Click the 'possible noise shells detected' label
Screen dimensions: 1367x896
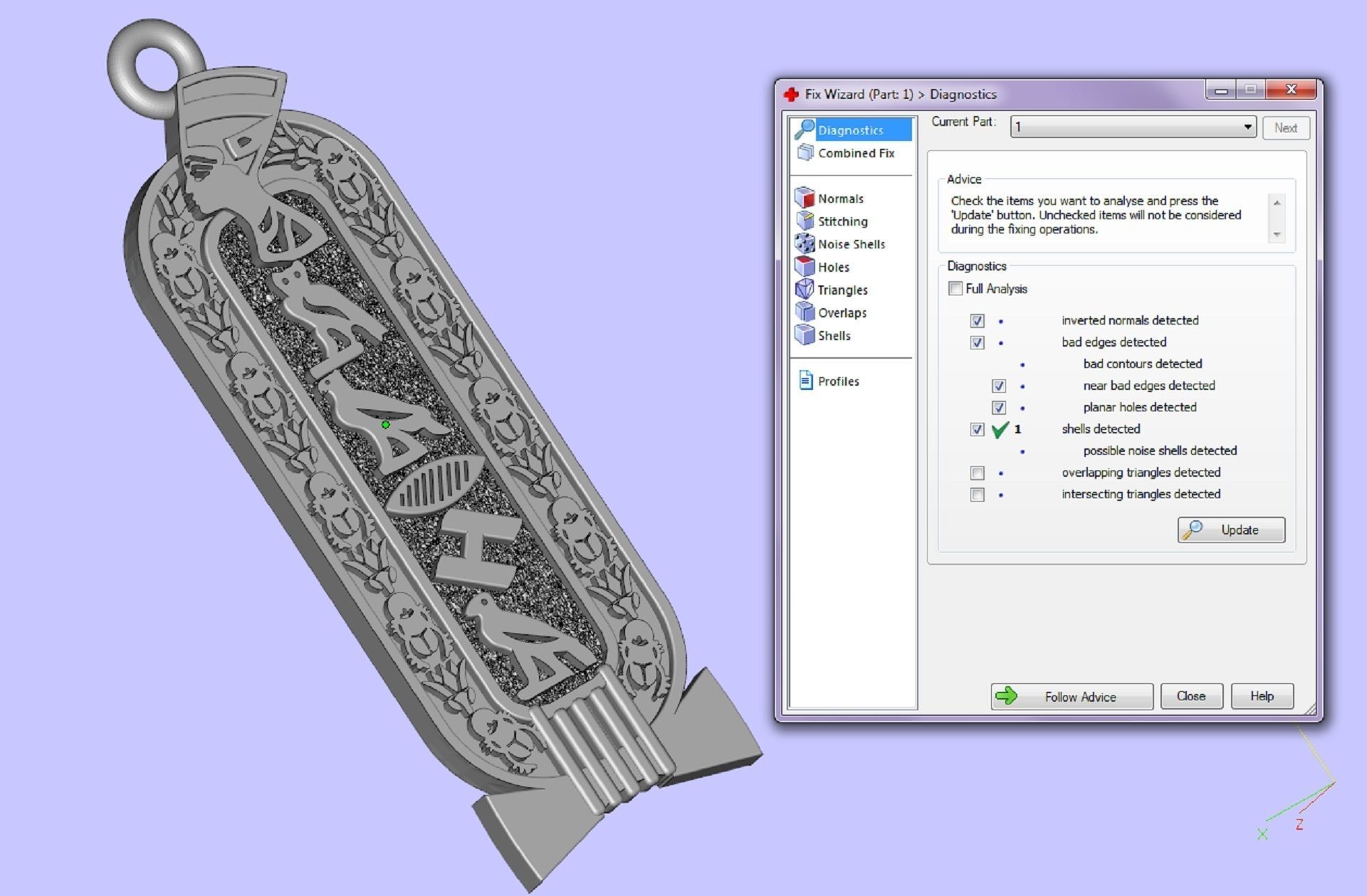pyautogui.click(x=1160, y=450)
